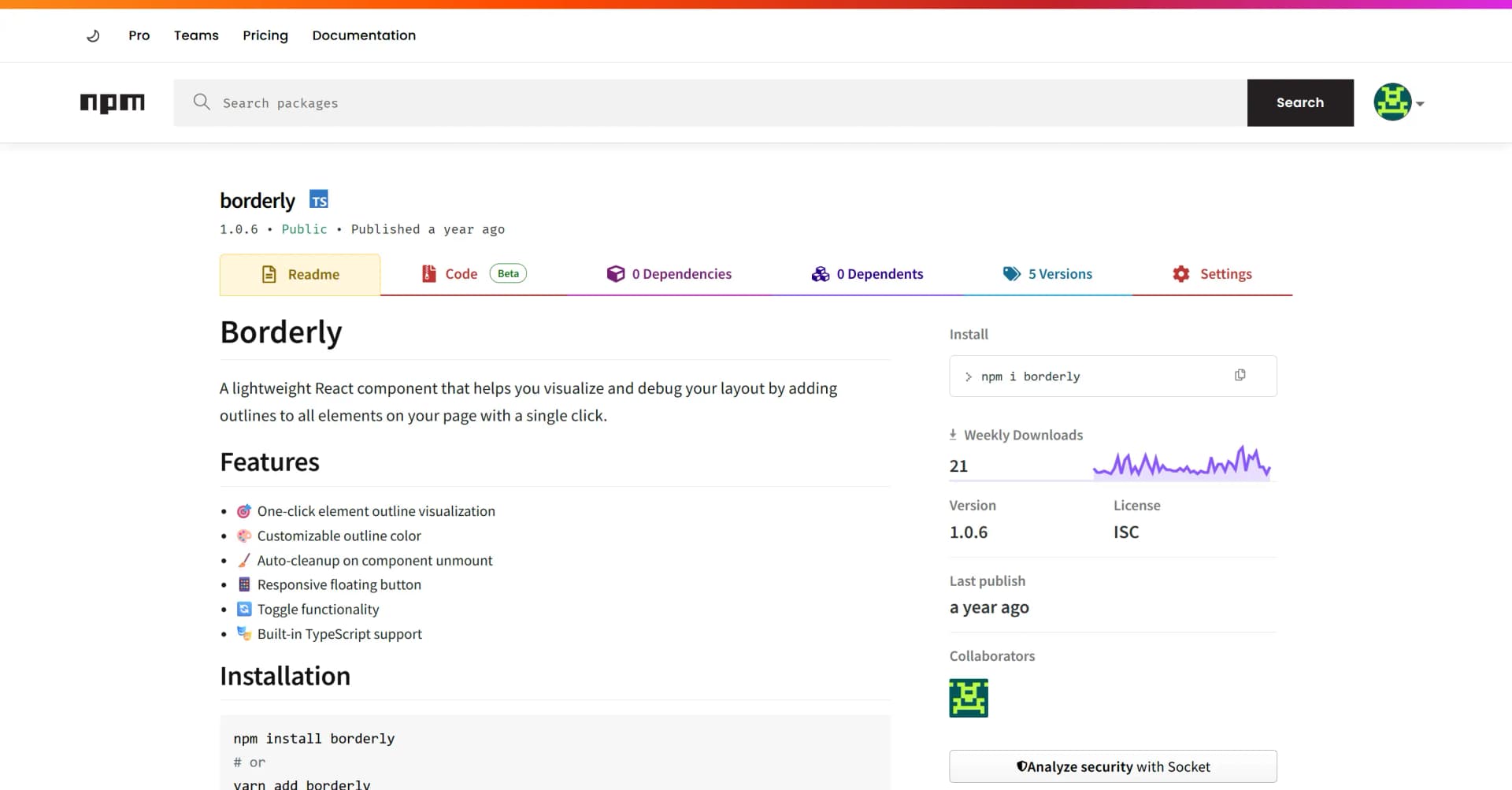The image size is (1512, 790).
Task: Click the Borderly readme heading
Action: [281, 332]
